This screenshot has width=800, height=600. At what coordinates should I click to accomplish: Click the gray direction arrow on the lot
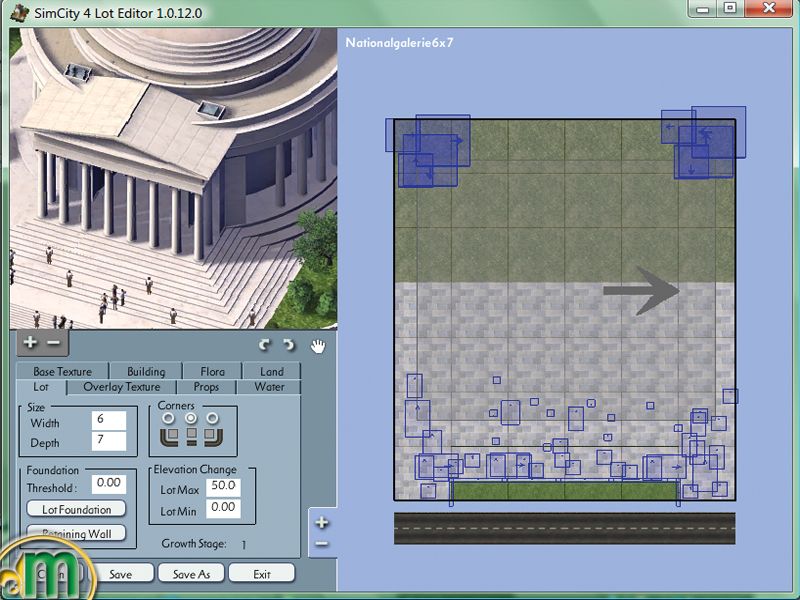point(641,290)
